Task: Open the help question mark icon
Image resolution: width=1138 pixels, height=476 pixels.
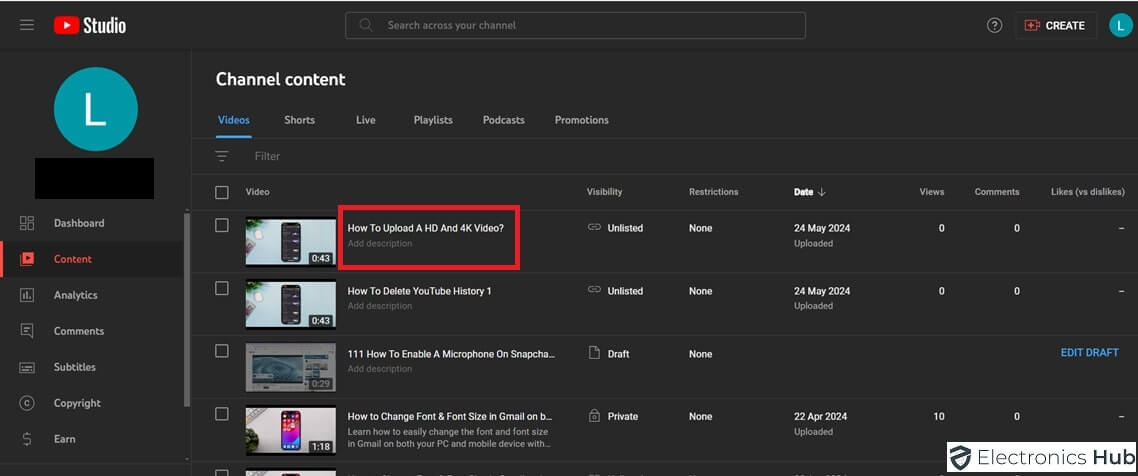Action: tap(994, 25)
